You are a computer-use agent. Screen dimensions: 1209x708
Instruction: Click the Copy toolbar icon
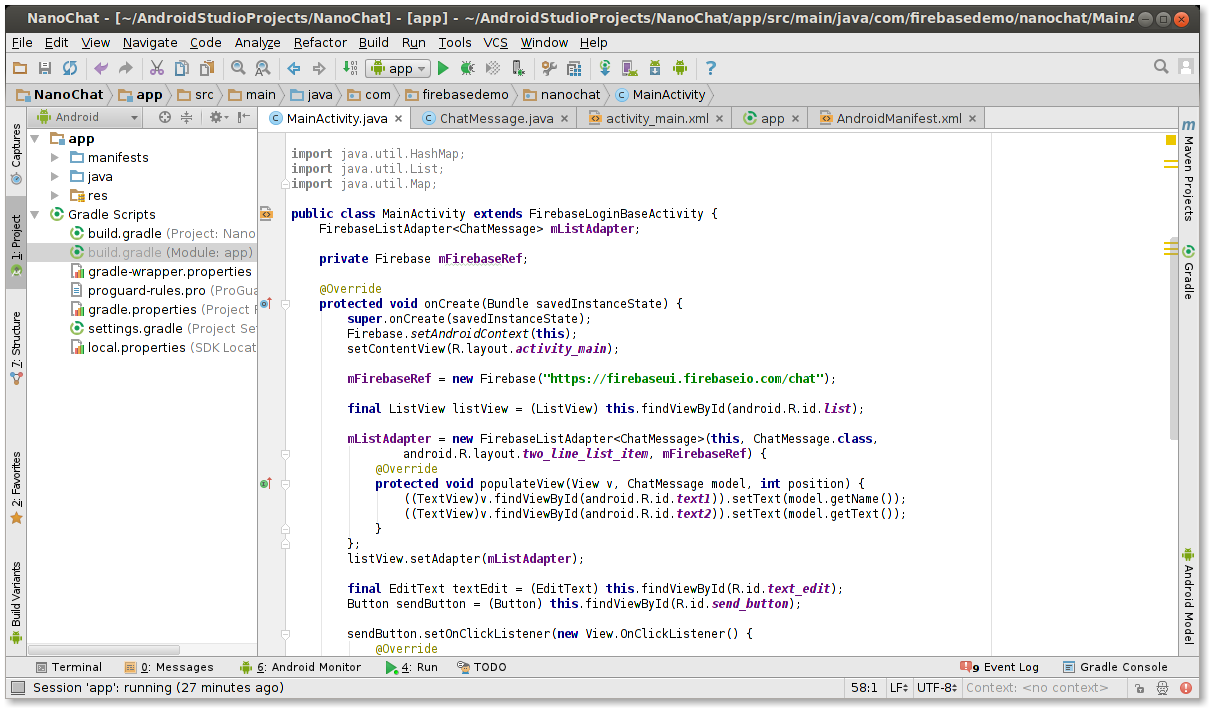tap(181, 68)
